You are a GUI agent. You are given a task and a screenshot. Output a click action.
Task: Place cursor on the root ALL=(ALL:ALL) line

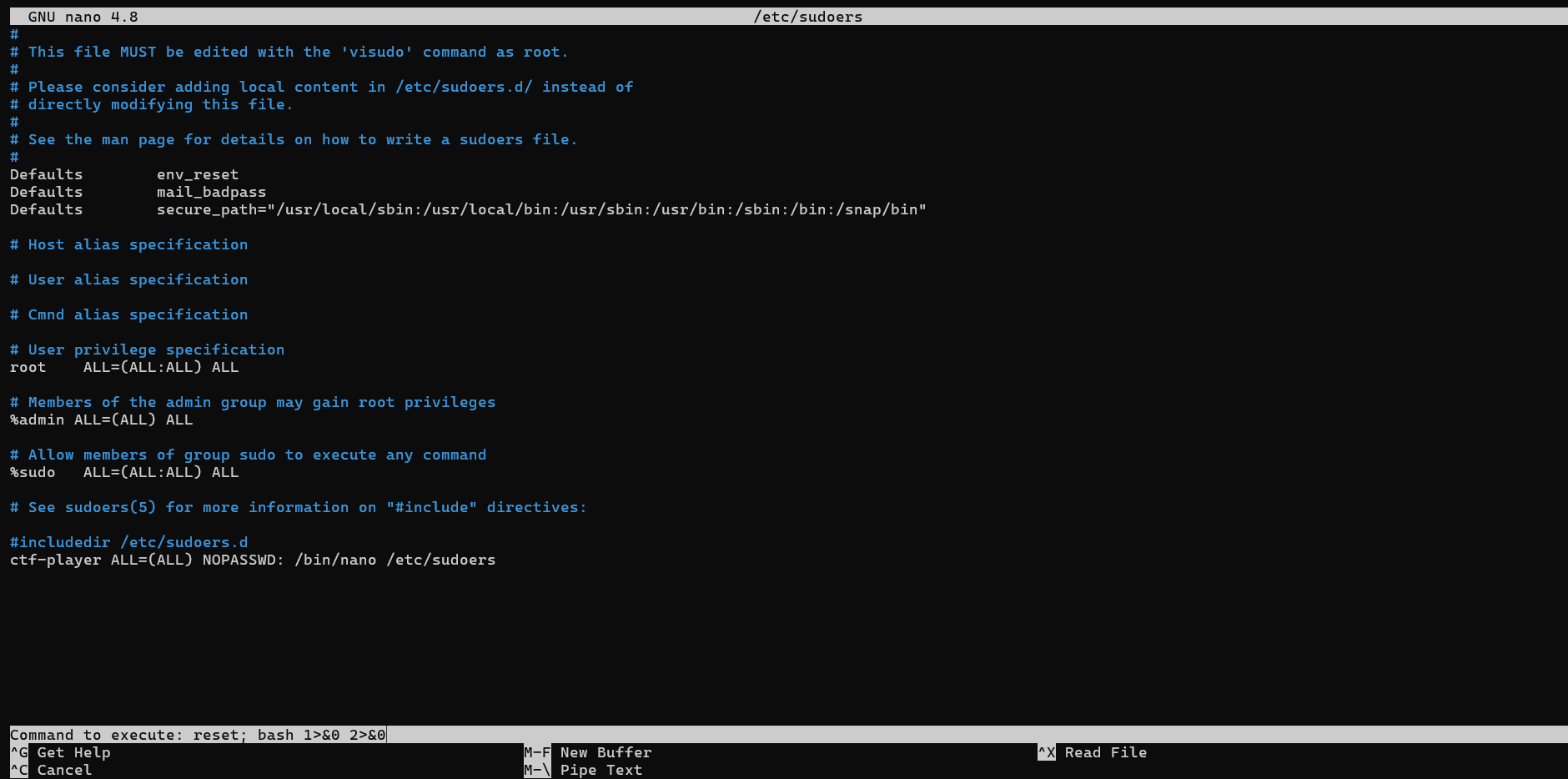(x=124, y=367)
